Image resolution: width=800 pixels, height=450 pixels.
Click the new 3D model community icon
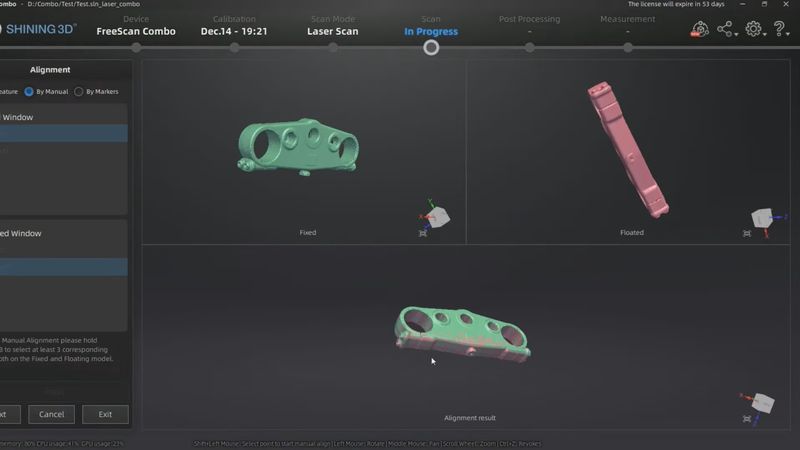699,30
